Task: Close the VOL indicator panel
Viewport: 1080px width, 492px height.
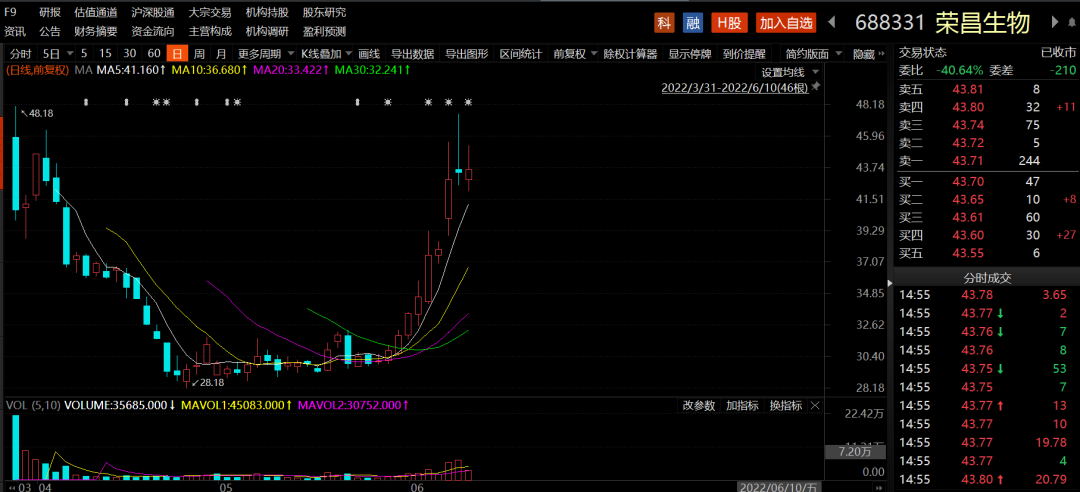Action: (x=815, y=405)
